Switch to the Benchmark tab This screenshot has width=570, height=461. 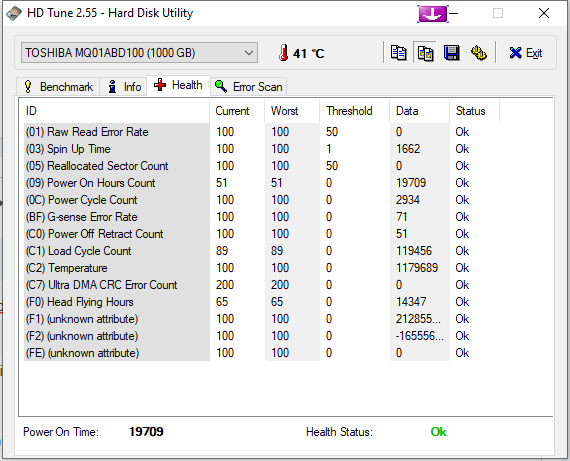(58, 87)
